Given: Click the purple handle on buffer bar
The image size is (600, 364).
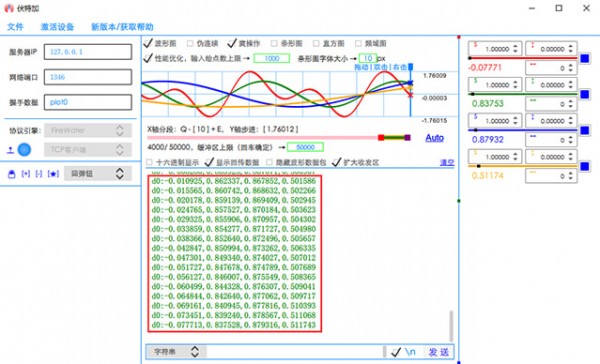Looking at the screenshot, I should click(x=408, y=137).
